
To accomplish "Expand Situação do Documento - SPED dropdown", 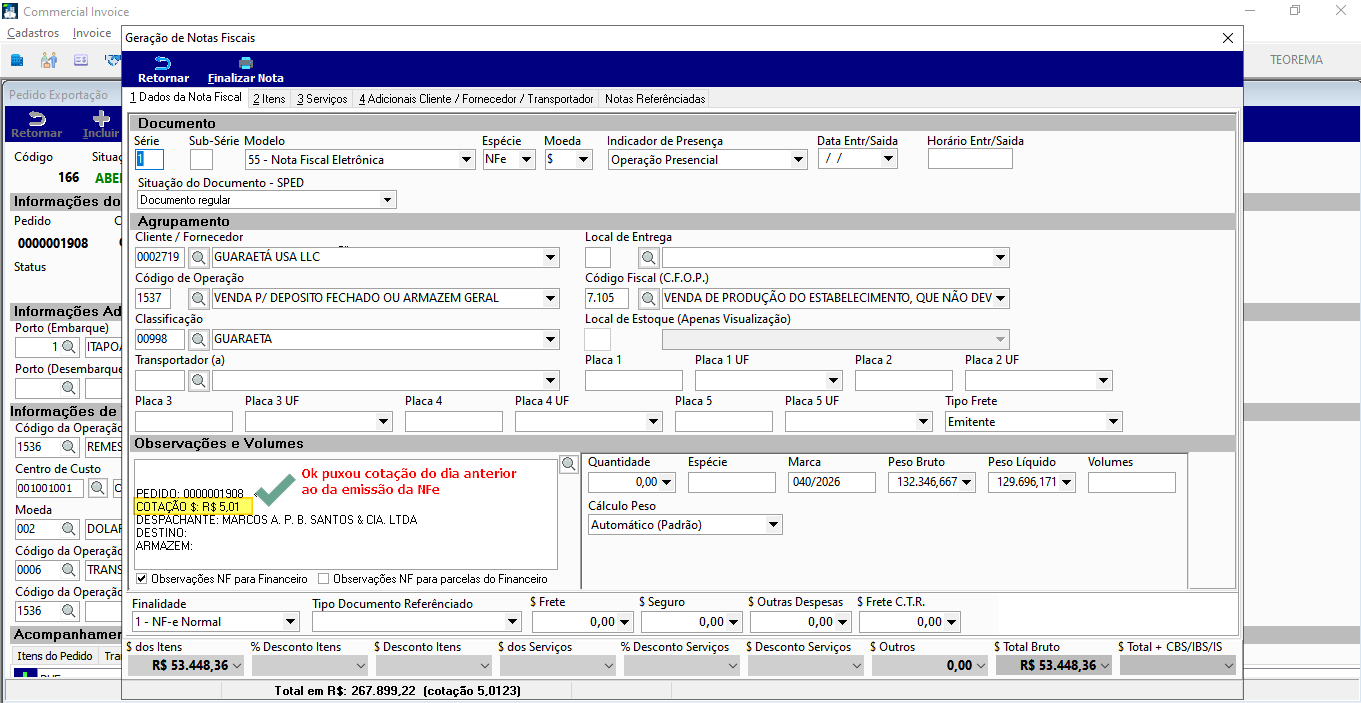I will click(388, 200).
